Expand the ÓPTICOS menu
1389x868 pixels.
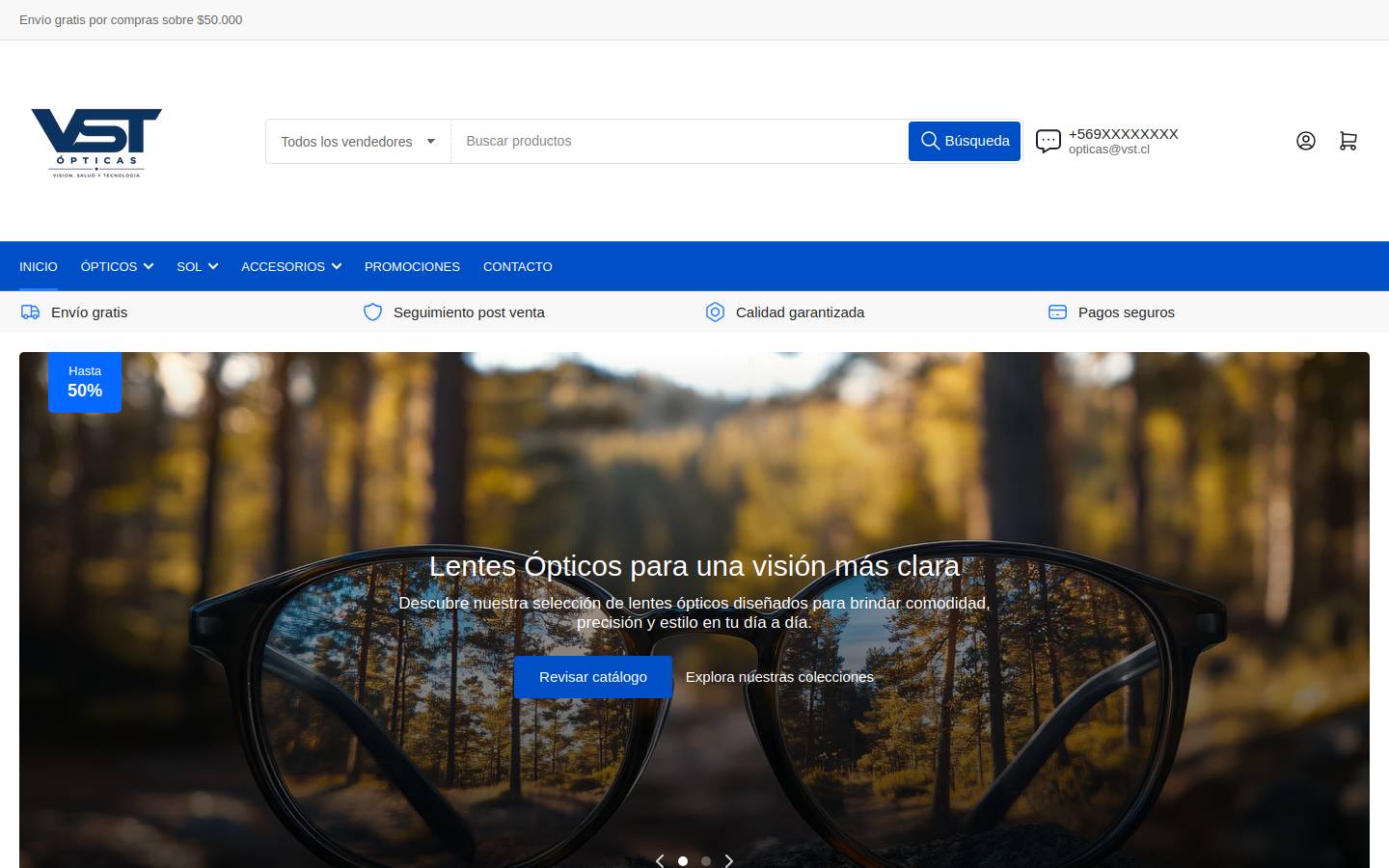(117, 266)
